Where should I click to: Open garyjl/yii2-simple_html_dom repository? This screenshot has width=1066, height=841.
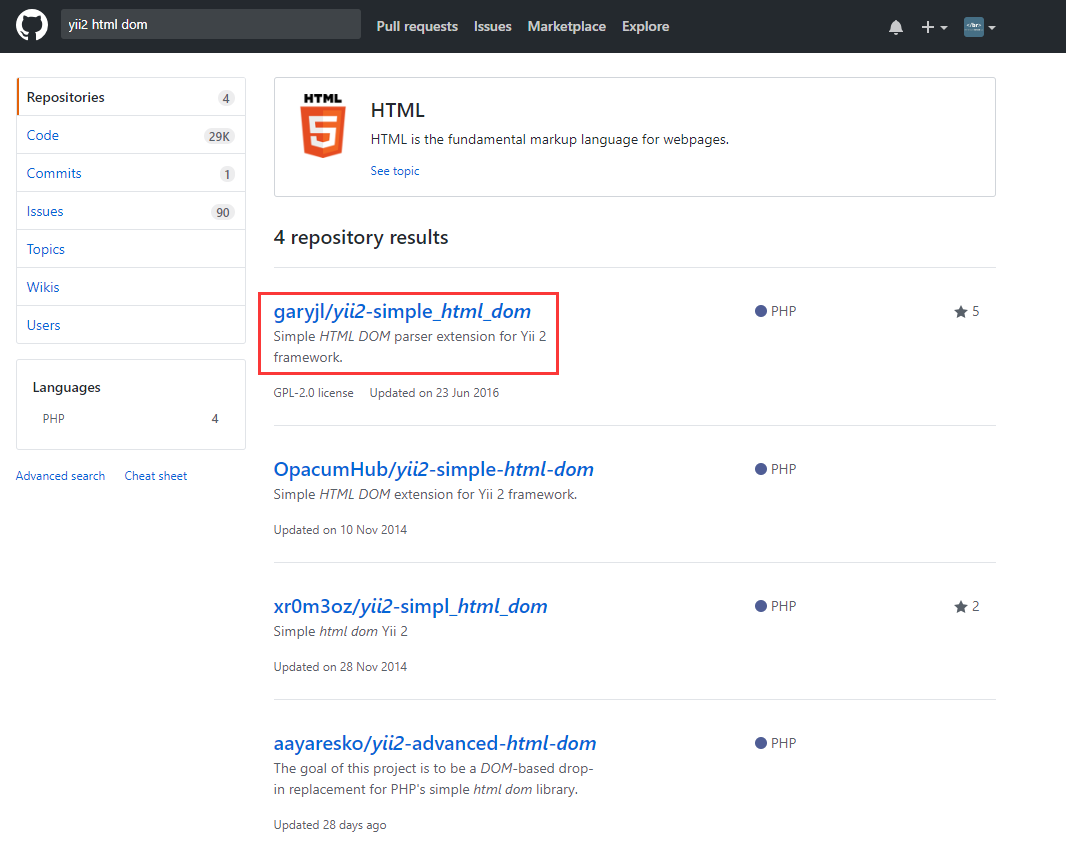pyautogui.click(x=402, y=311)
